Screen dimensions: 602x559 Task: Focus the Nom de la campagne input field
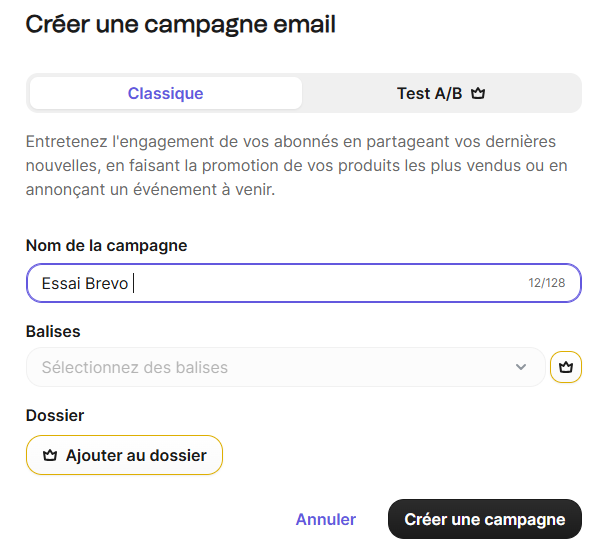330,283
